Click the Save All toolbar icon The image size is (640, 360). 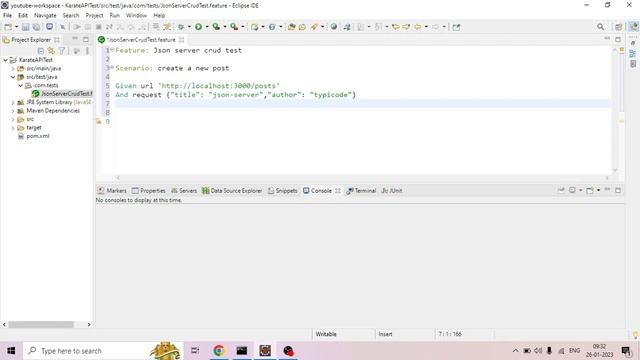pyautogui.click(x=36, y=27)
